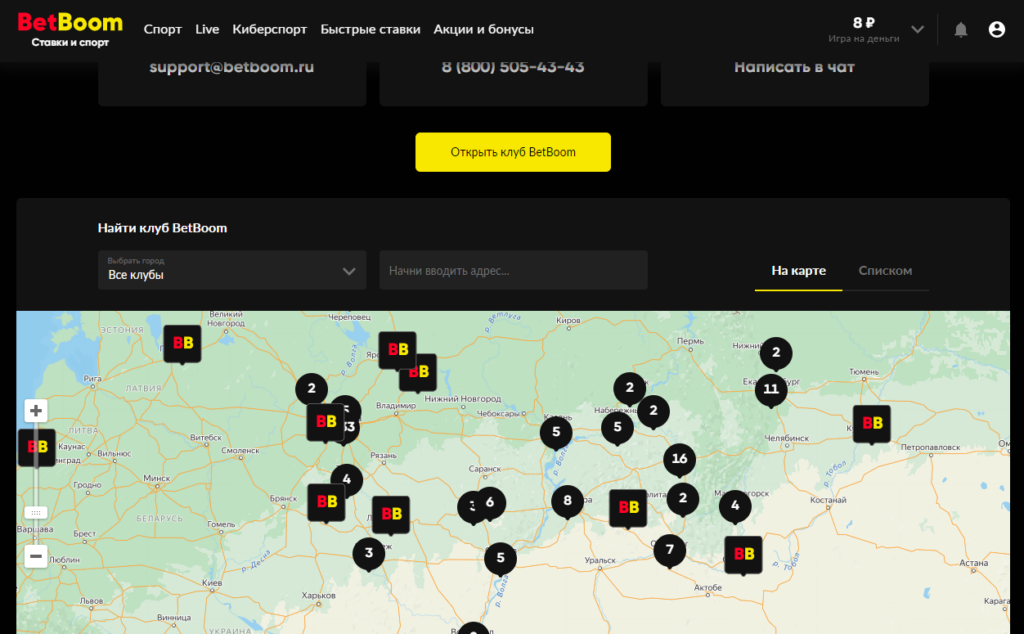Zoom out the map with minus button

[x=36, y=556]
